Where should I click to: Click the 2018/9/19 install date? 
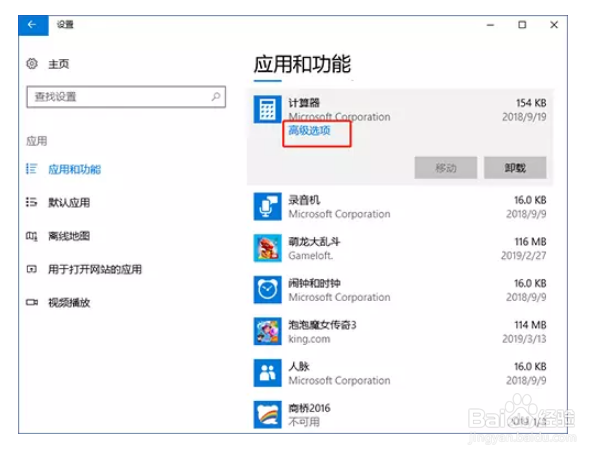point(524,117)
